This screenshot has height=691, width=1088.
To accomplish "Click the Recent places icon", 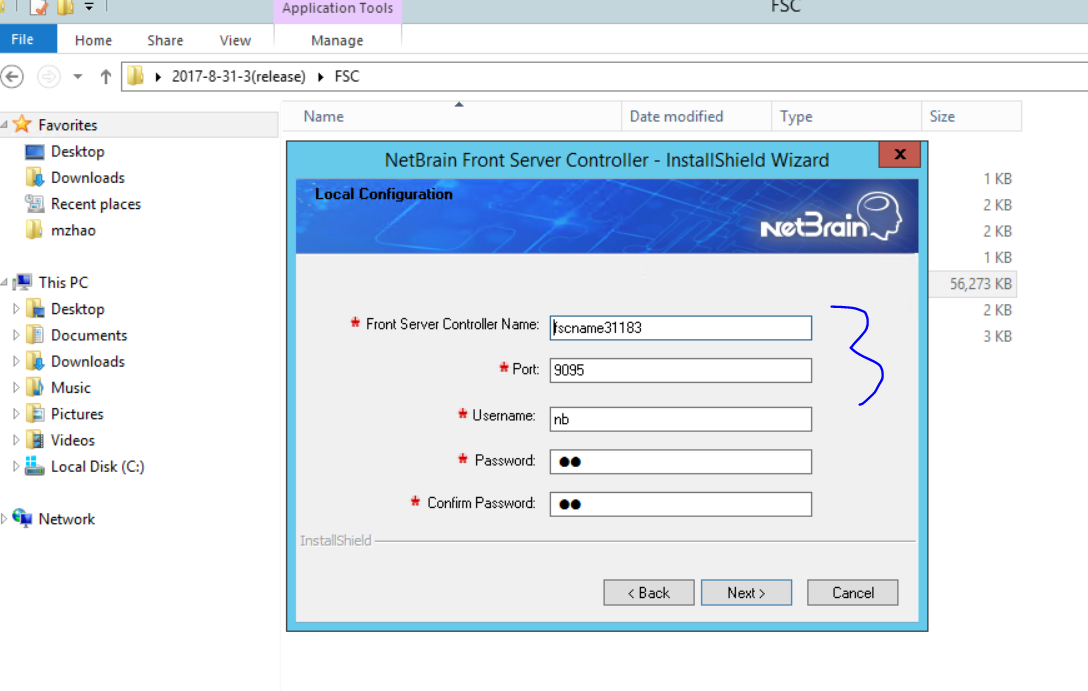I will (35, 203).
